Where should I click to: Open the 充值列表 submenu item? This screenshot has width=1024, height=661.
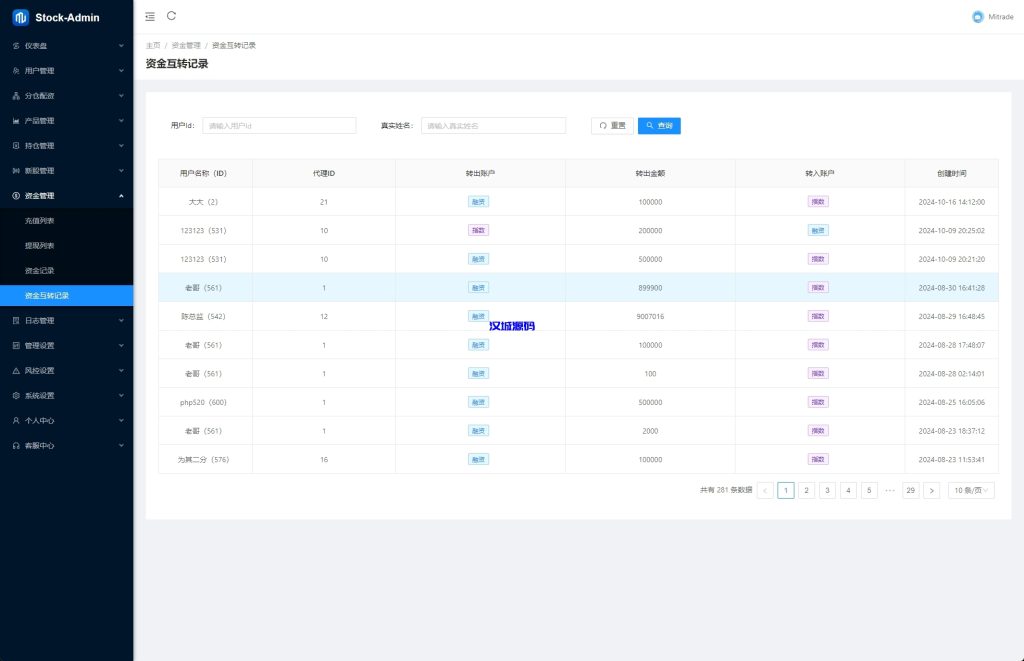[x=40, y=221]
